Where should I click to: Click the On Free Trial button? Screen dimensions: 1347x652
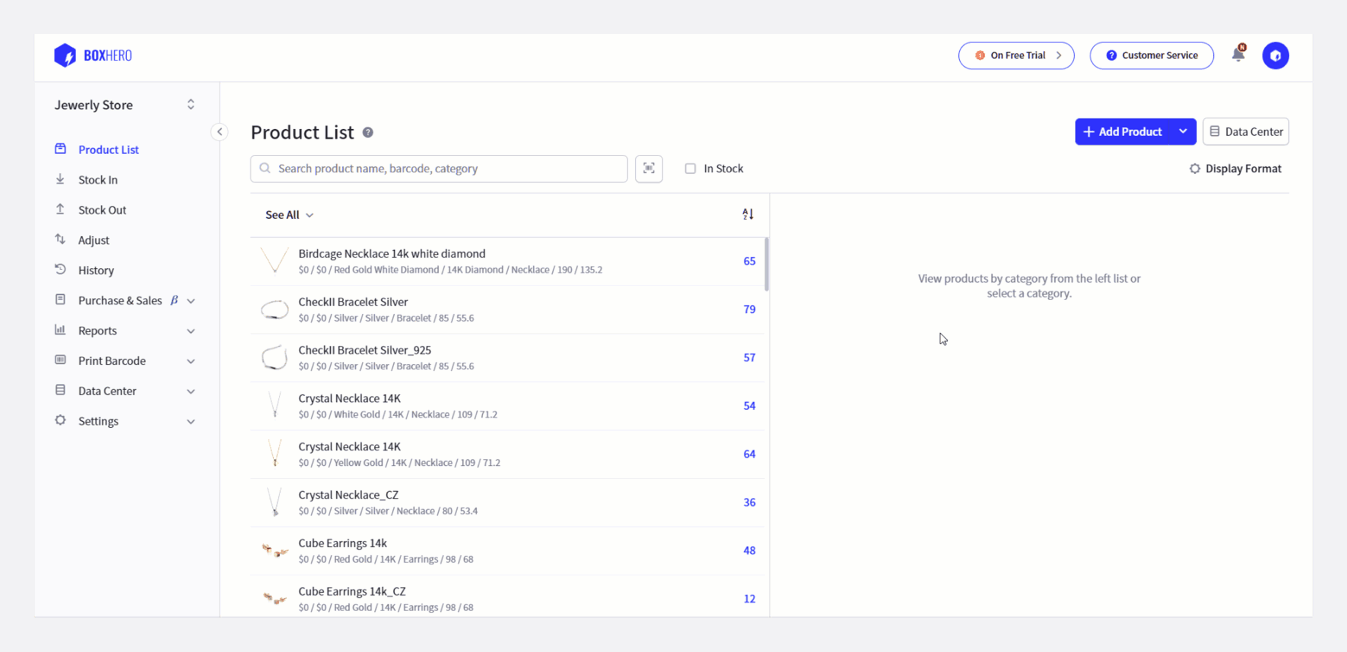(1016, 56)
